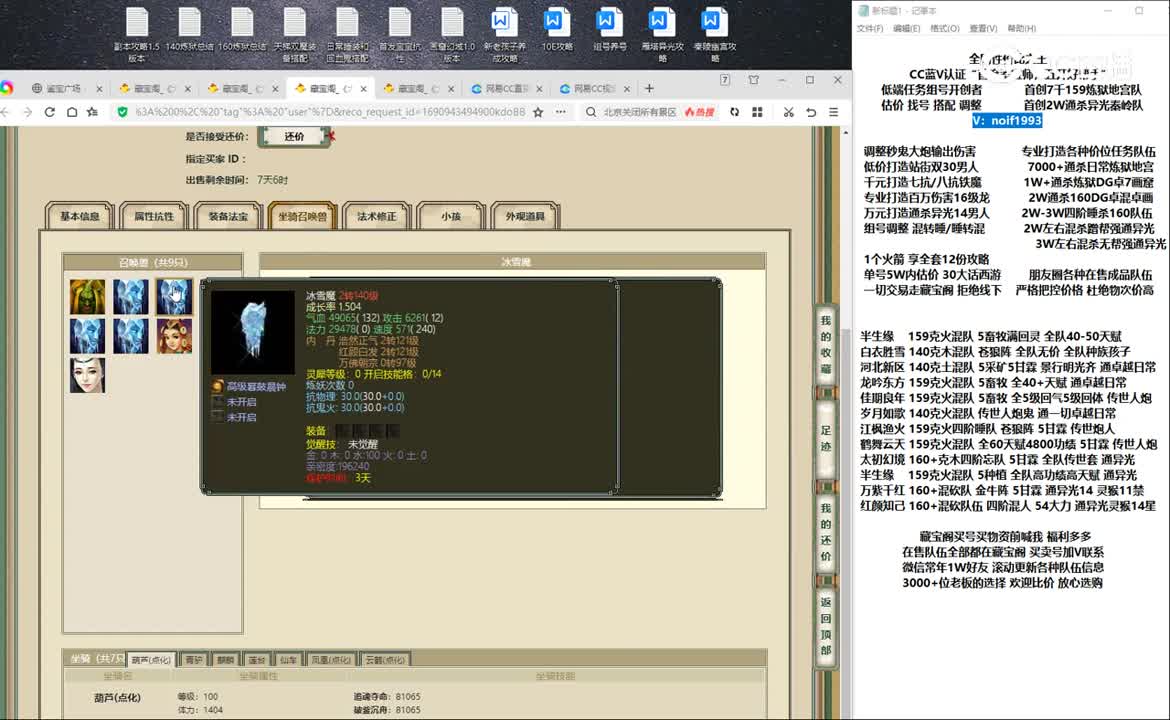Switch to the last 网易CC browser tab
The image size is (1170, 720).
coord(595,88)
